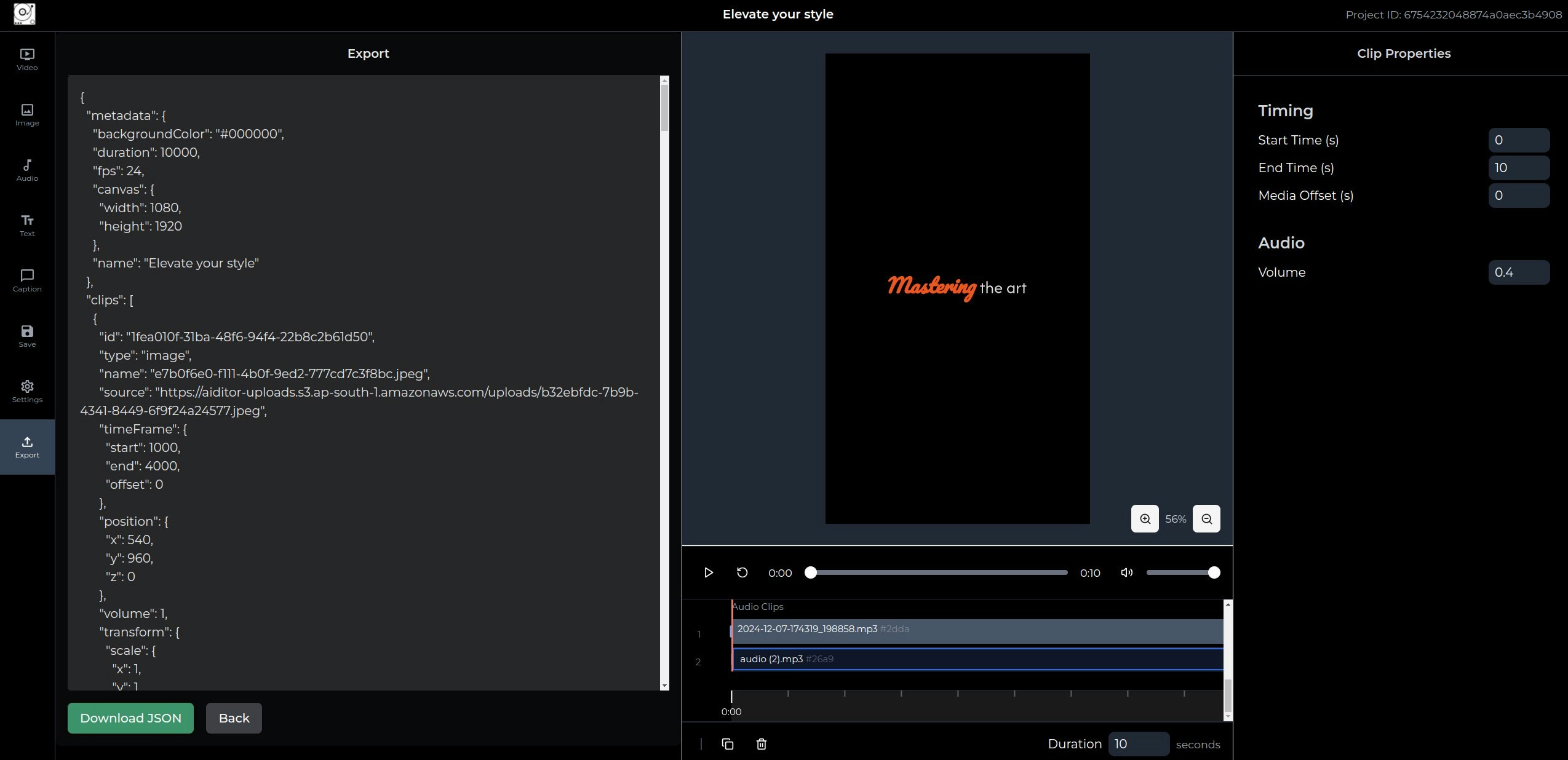Click the "width": 1080 JSON line

point(140,208)
